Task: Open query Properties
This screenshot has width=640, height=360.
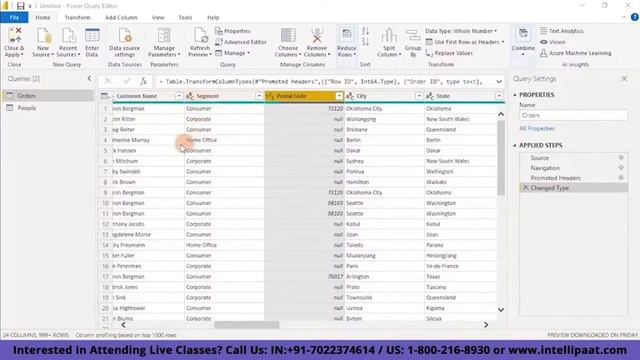Action: 233,31
